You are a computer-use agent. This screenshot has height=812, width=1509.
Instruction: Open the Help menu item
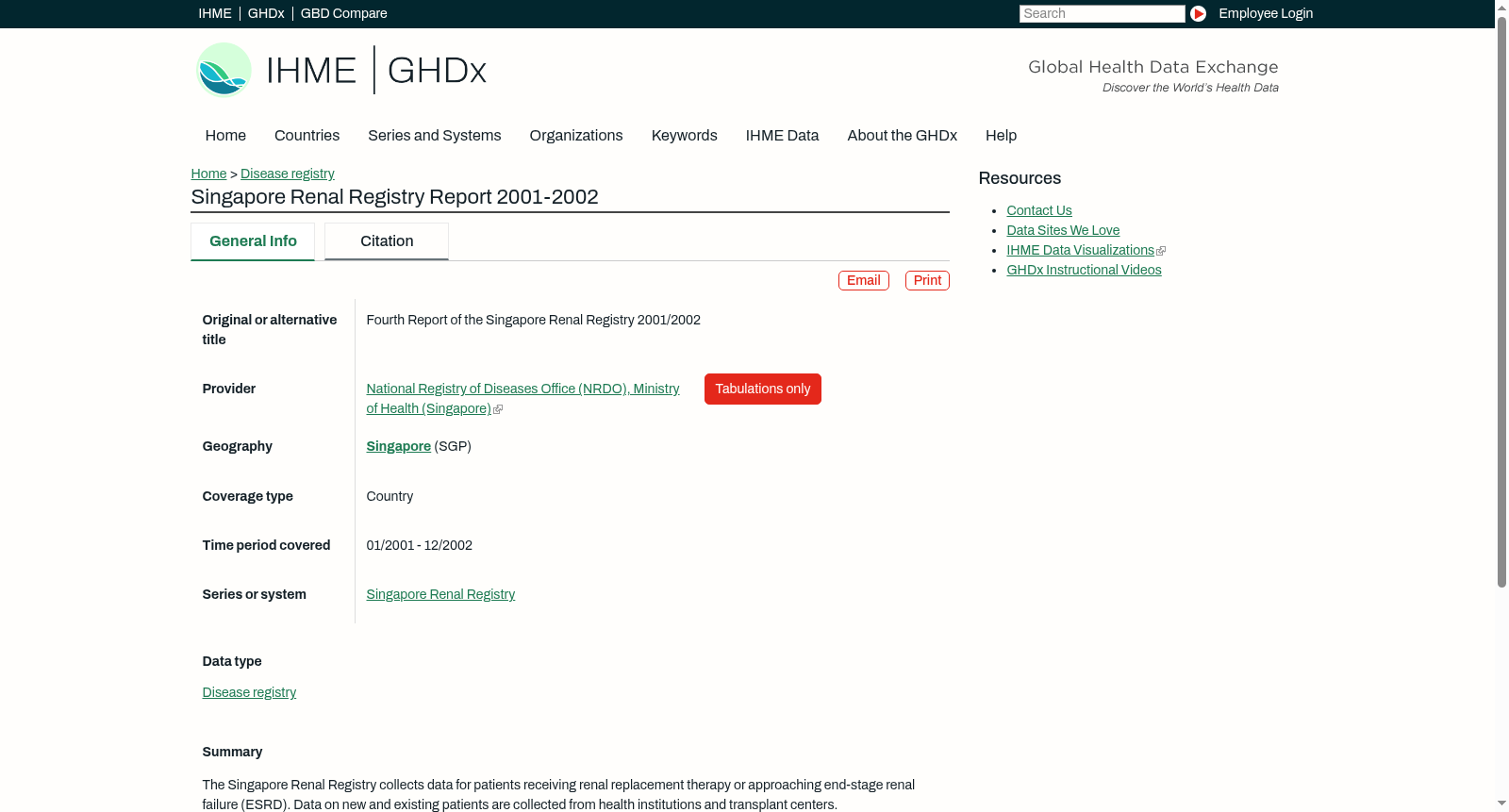[x=1001, y=136]
